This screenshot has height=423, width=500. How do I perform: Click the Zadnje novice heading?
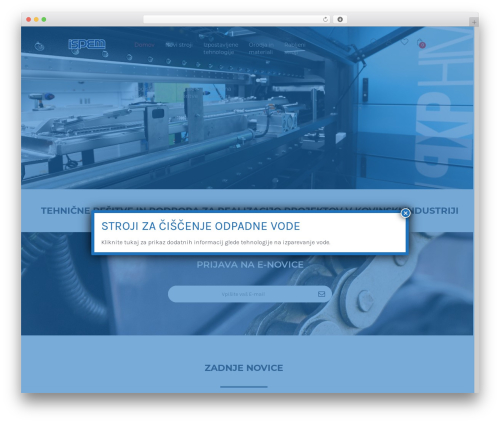(244, 368)
